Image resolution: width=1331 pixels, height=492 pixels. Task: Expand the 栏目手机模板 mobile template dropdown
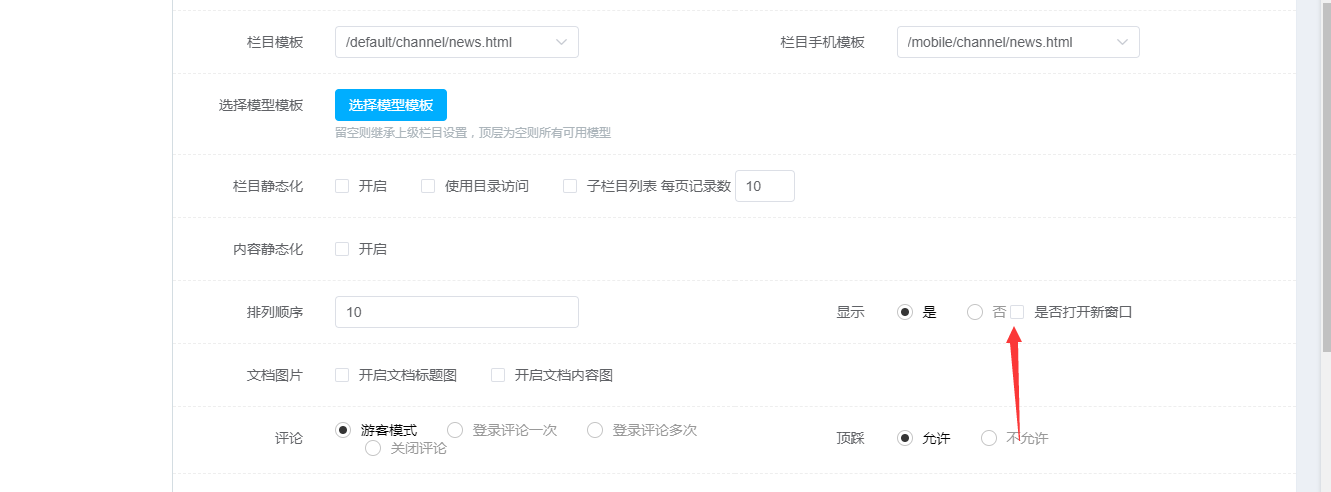coord(1017,42)
